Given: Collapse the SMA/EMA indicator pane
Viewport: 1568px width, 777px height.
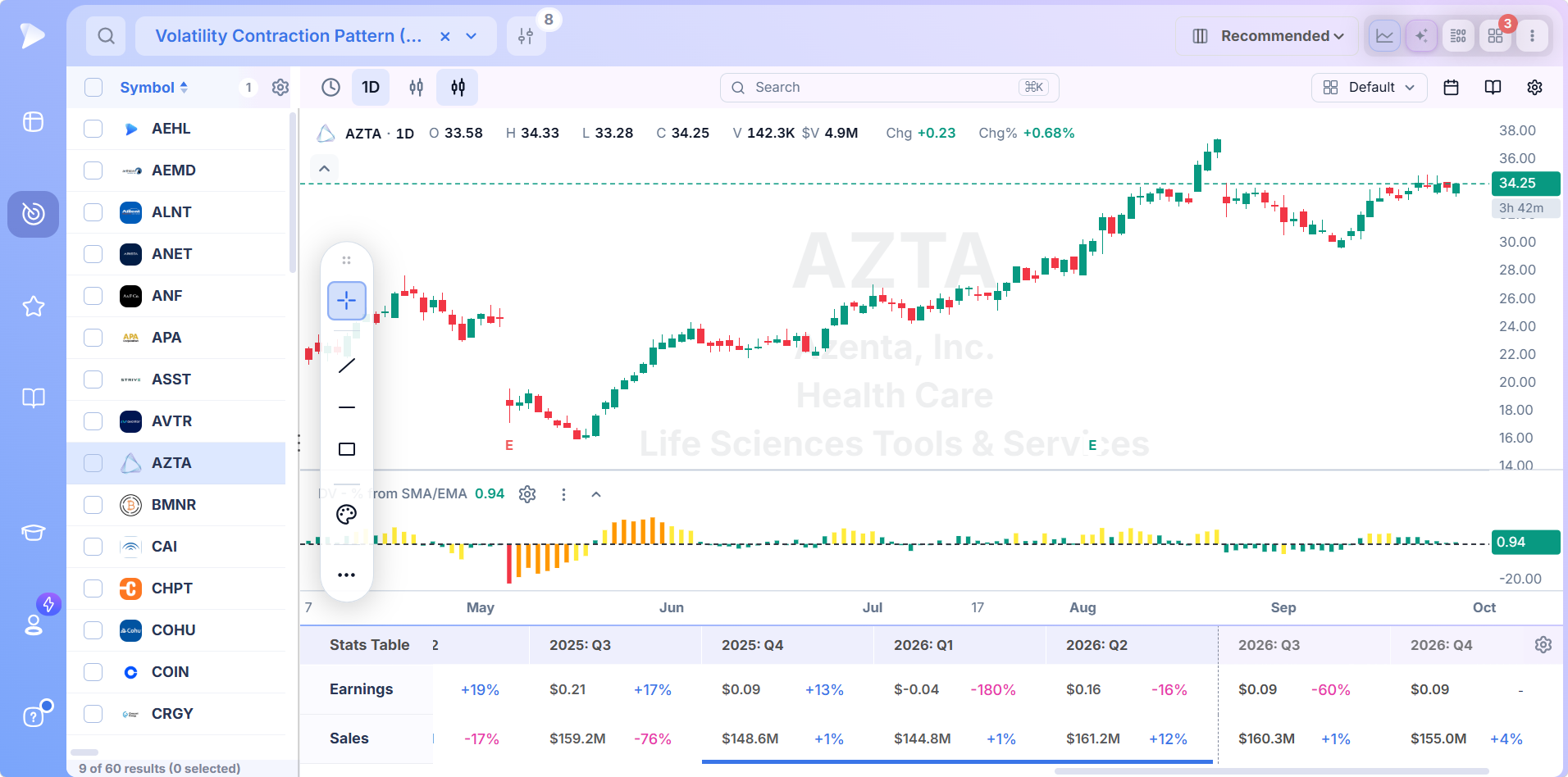Looking at the screenshot, I should click(596, 494).
